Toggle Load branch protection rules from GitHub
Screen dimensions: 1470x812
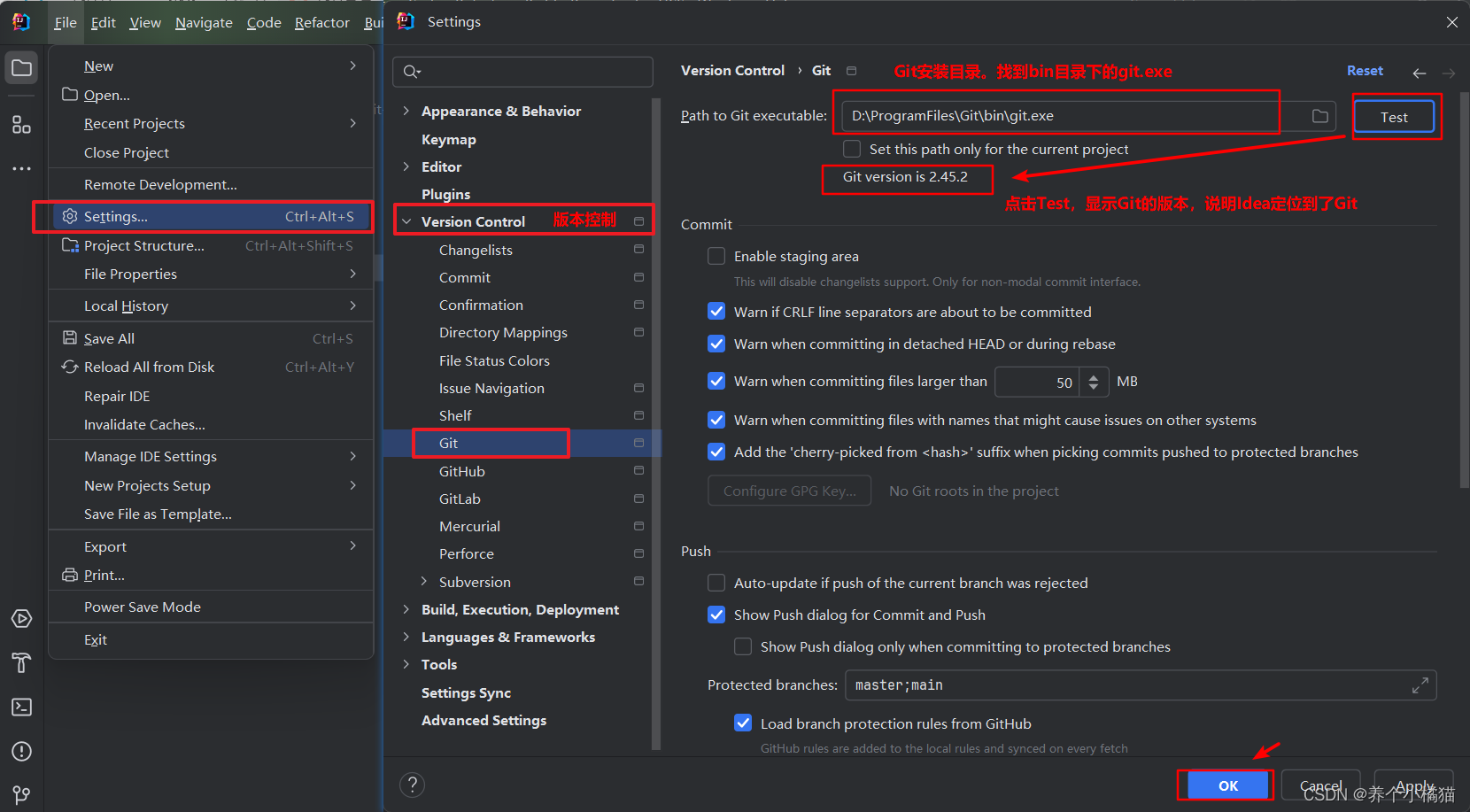(743, 723)
